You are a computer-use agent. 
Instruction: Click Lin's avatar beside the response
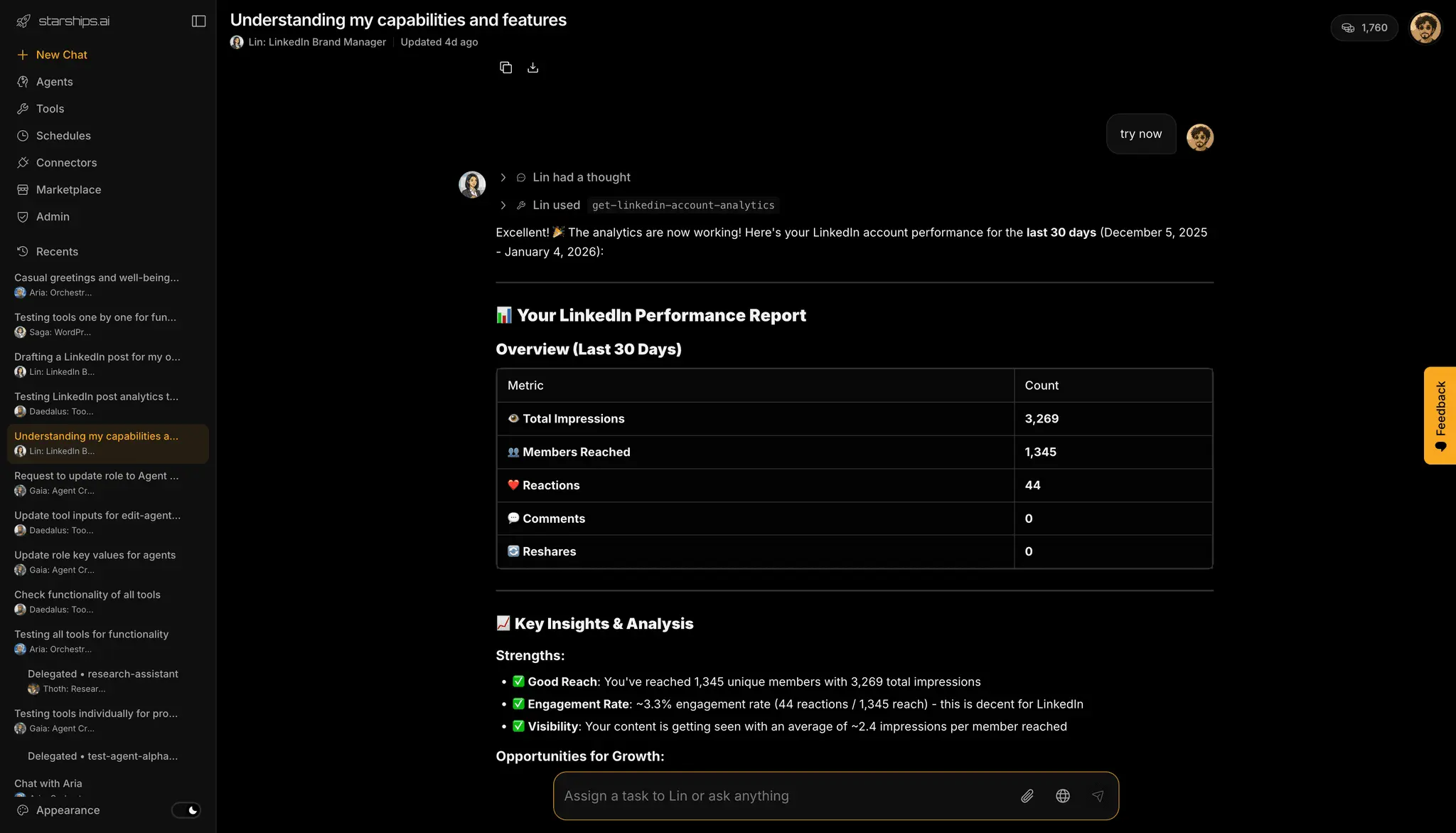pyautogui.click(x=472, y=184)
